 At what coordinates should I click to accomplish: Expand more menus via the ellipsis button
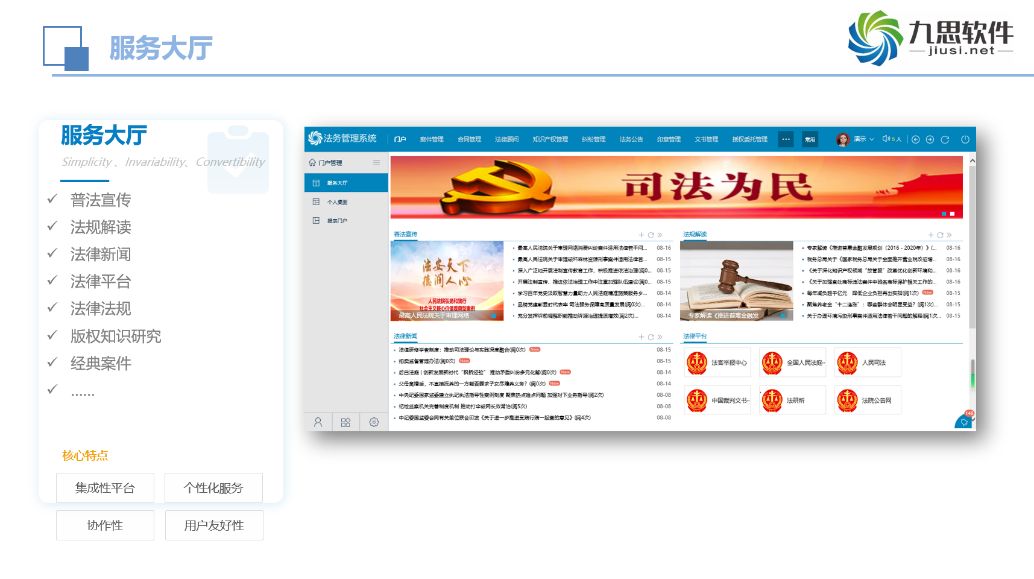pos(786,139)
